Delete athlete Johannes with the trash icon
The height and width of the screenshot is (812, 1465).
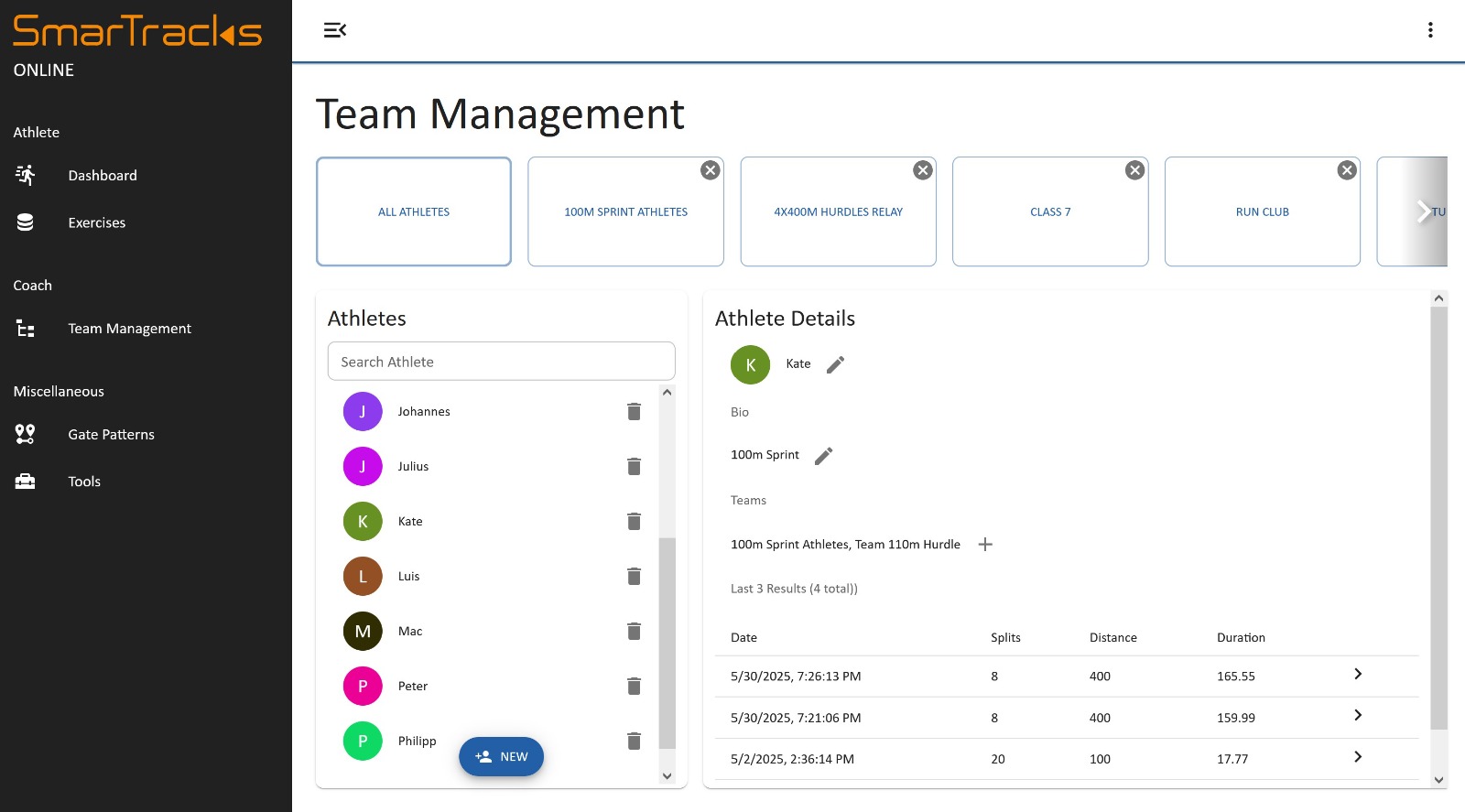pos(634,412)
